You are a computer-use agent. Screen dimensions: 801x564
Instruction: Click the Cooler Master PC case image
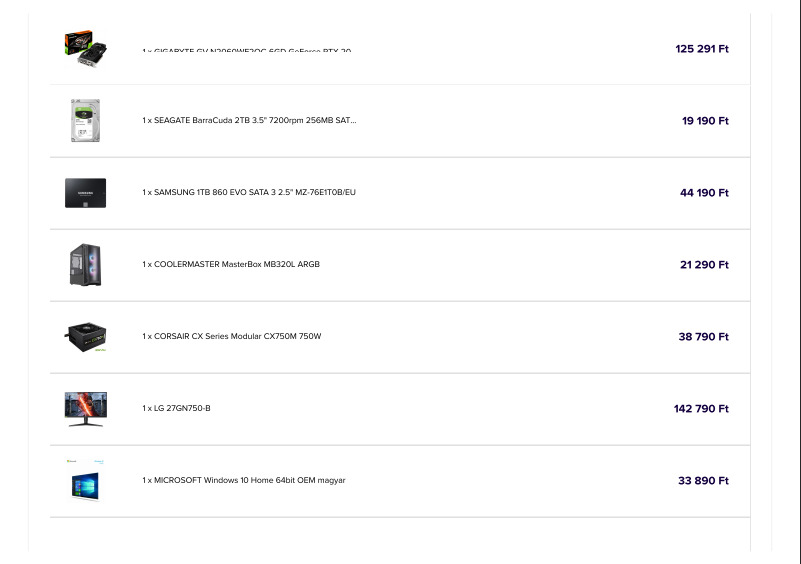click(85, 265)
